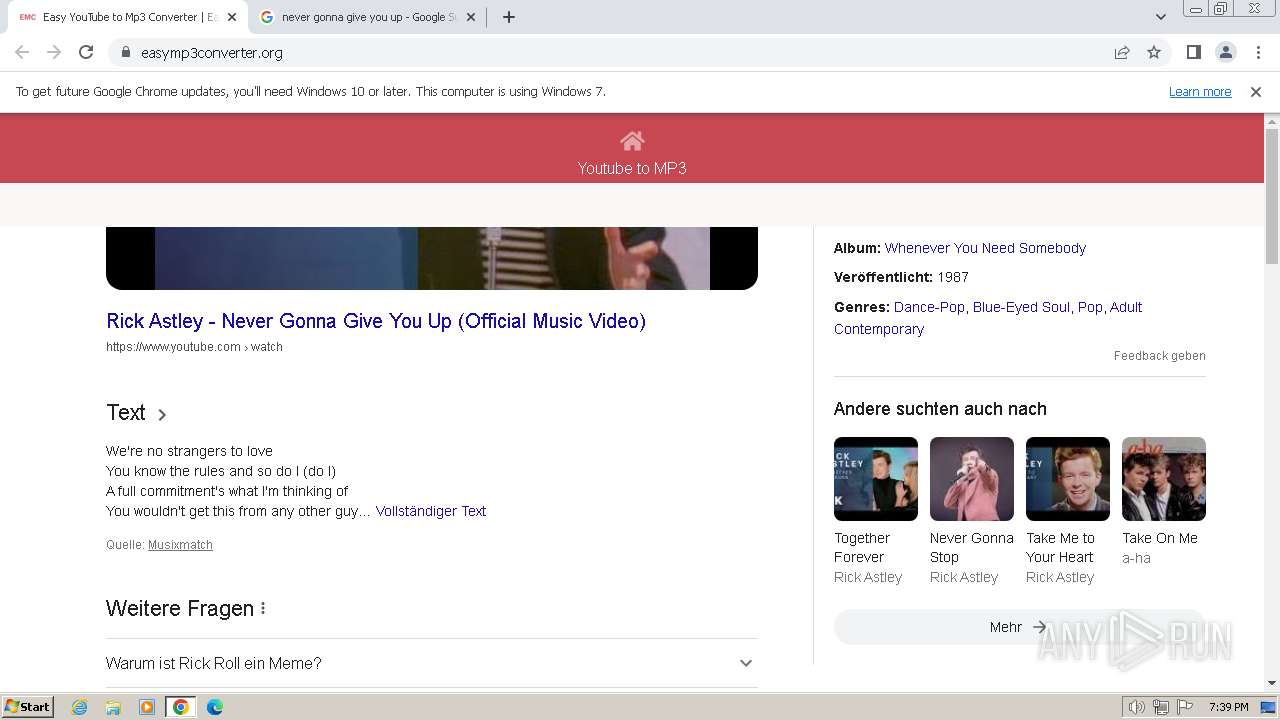Open the Musixmatch source link
1280x720 pixels.
pos(180,545)
